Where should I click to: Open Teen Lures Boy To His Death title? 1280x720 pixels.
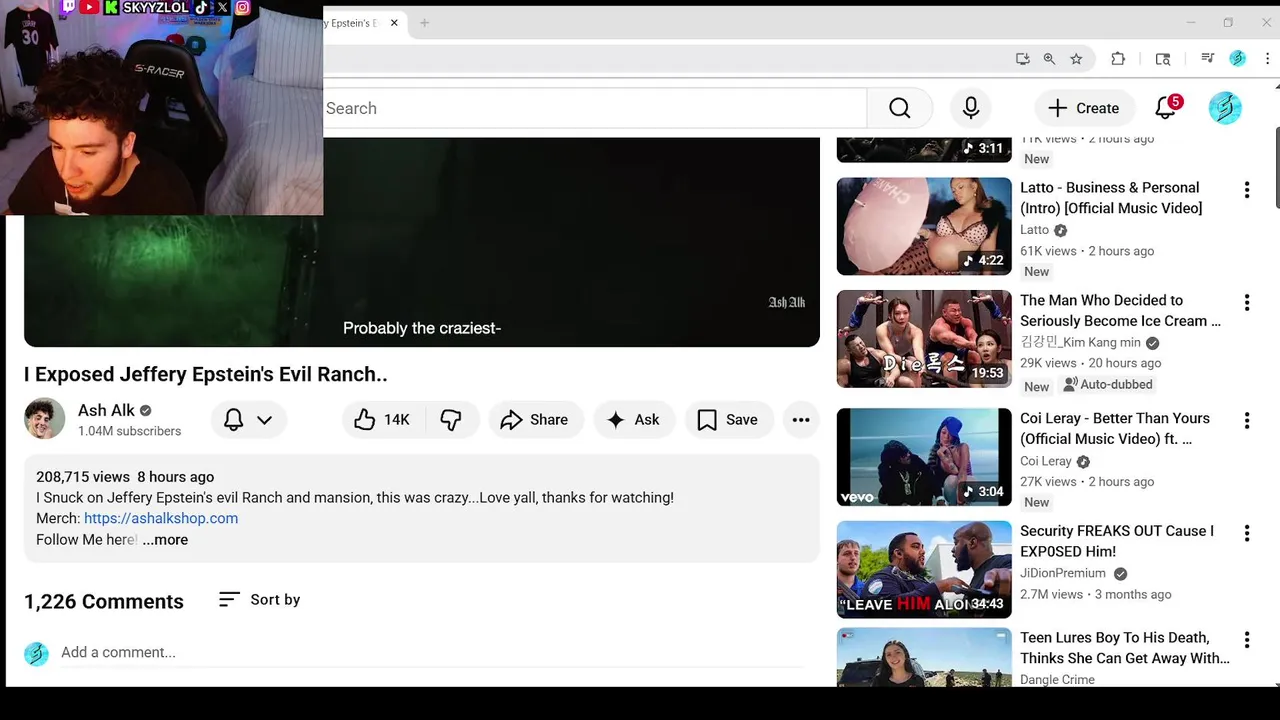click(x=1125, y=648)
